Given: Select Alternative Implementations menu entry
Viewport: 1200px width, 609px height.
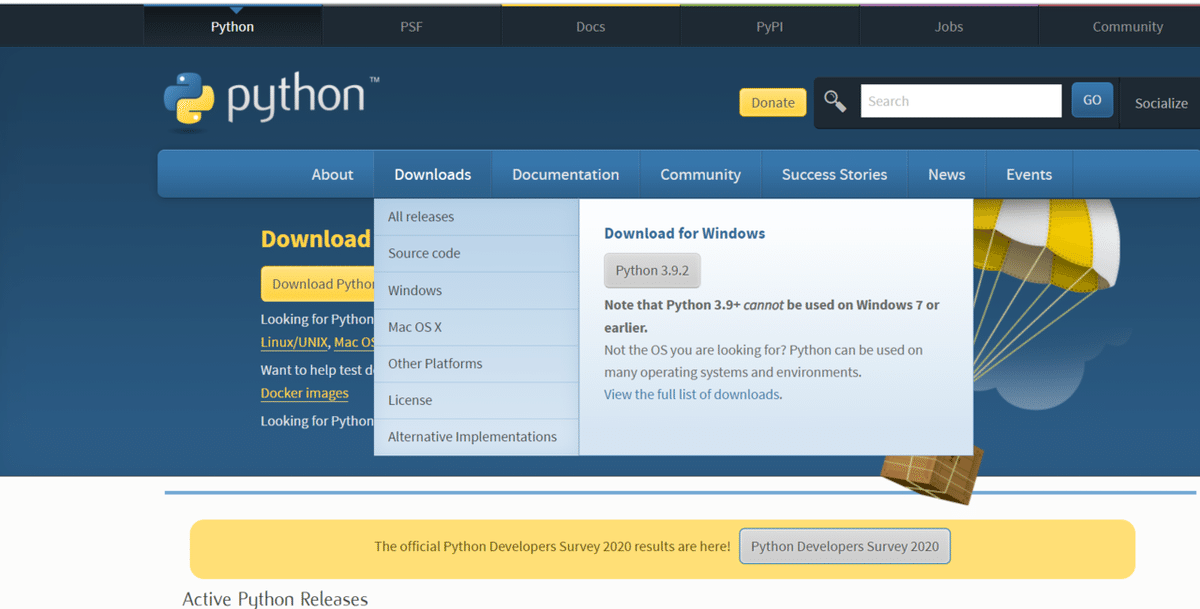Looking at the screenshot, I should [477, 437].
